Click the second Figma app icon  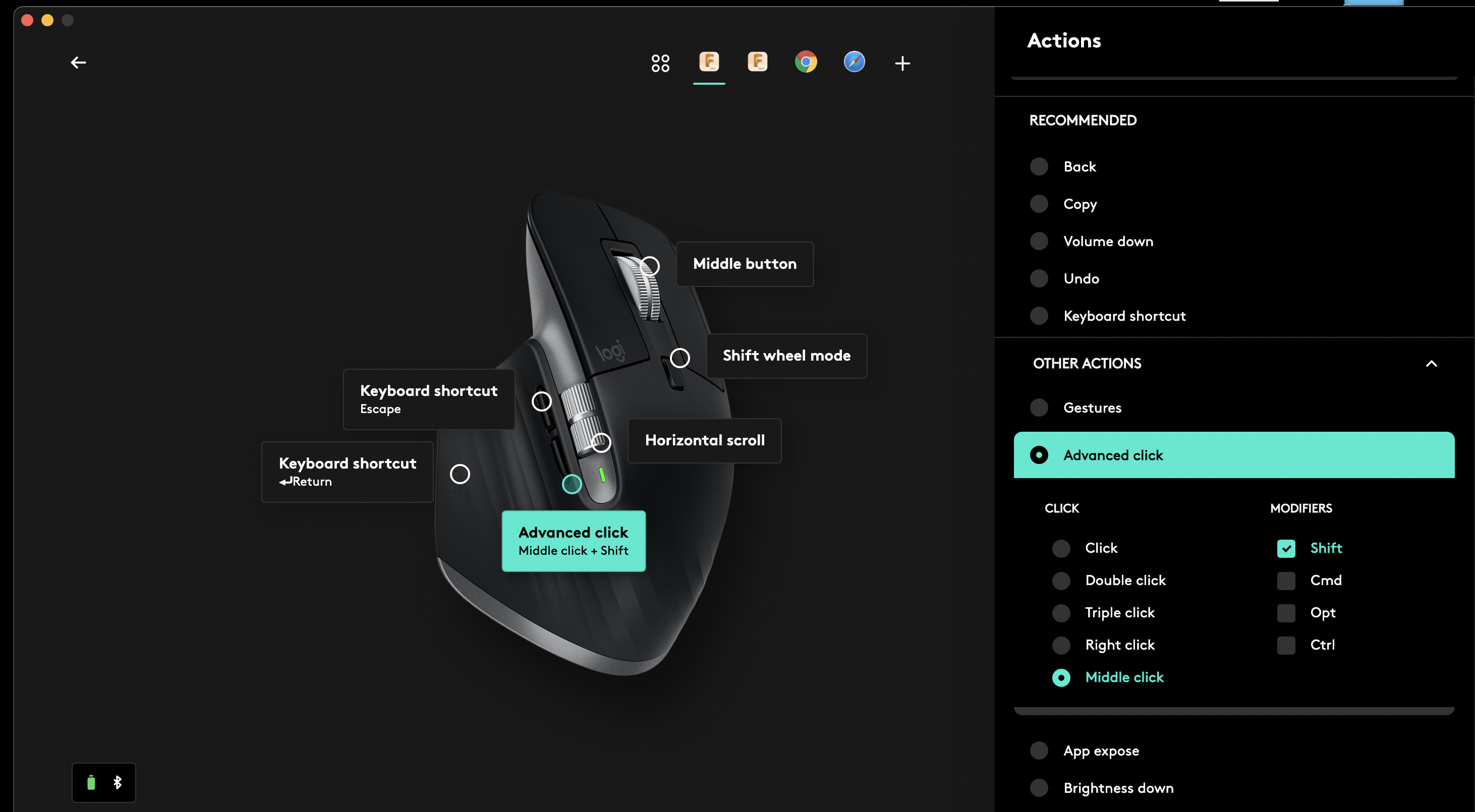click(757, 62)
